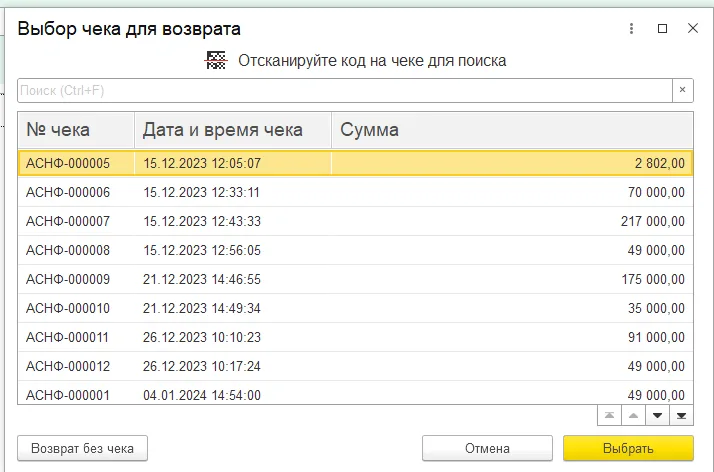Click date 26.12.2023 10:10:23
This screenshot has width=714, height=472.
(202, 337)
